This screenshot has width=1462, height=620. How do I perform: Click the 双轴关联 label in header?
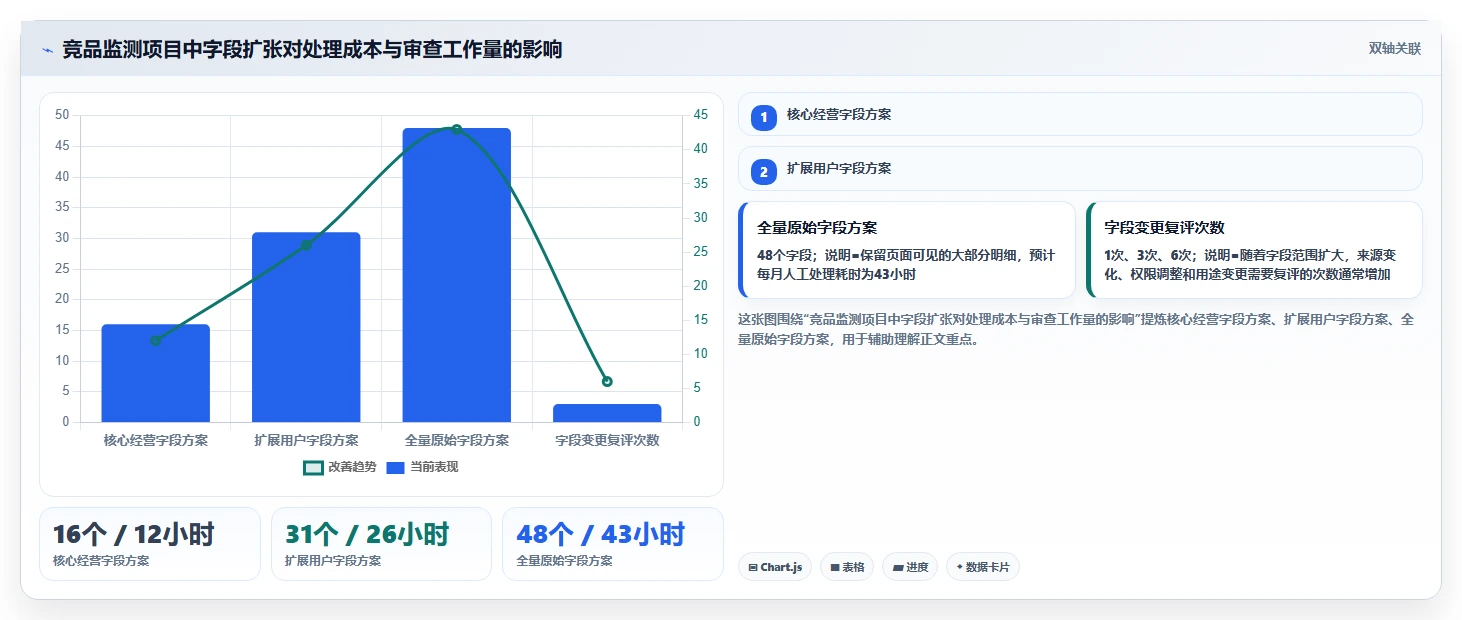(1394, 49)
